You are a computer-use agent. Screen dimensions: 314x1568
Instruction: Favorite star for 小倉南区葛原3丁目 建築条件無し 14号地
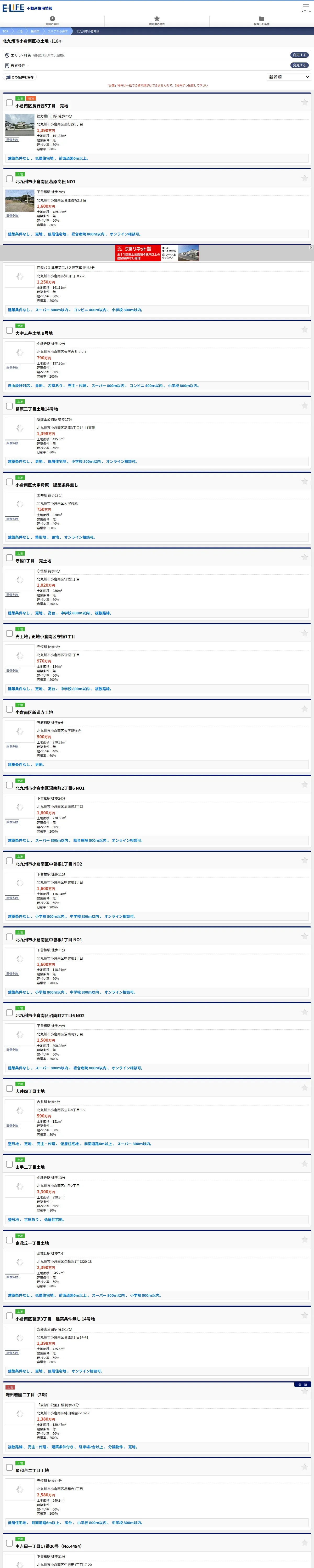pyautogui.click(x=304, y=1315)
